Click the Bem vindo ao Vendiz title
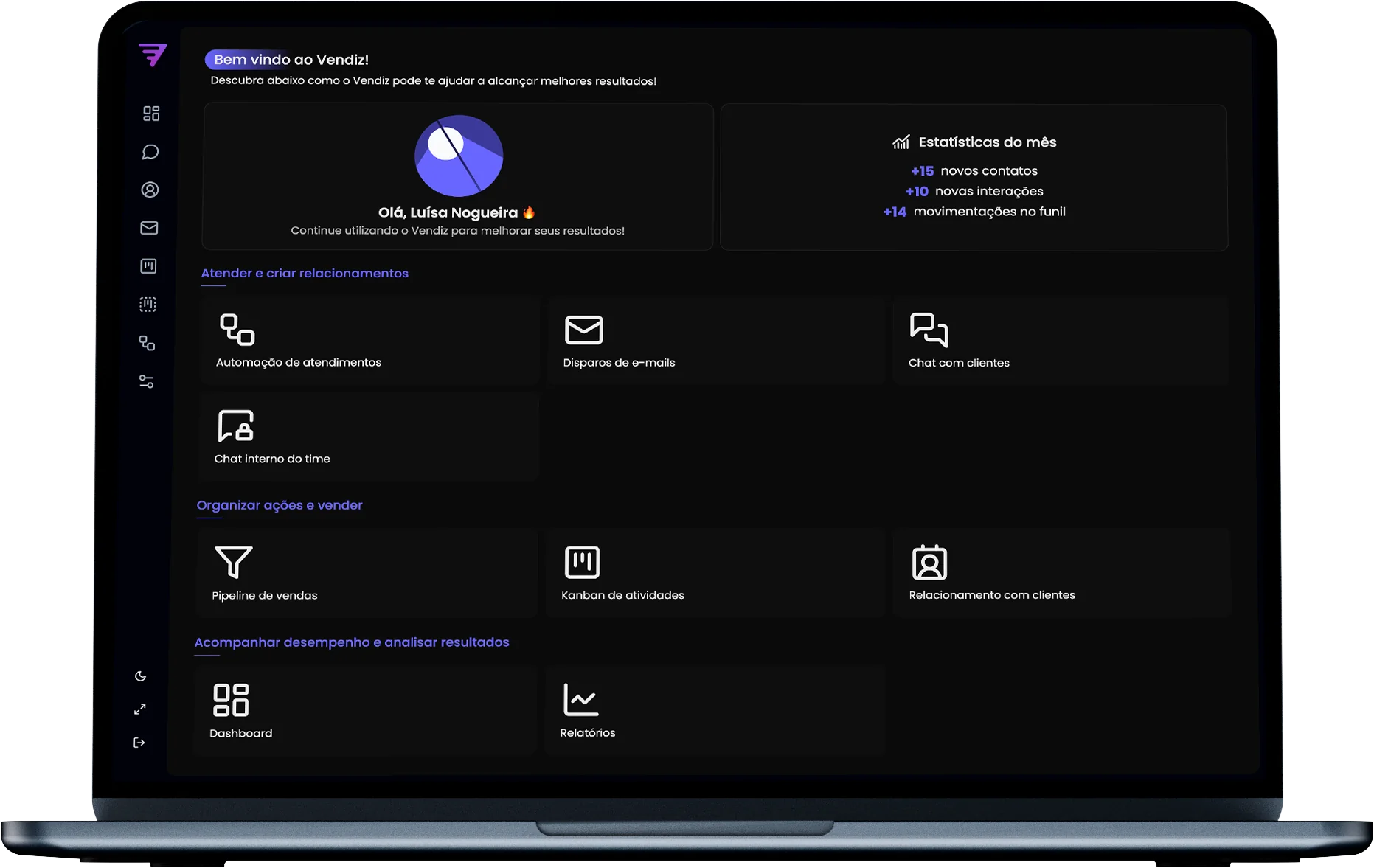The height and width of the screenshot is (868, 1374). point(291,60)
